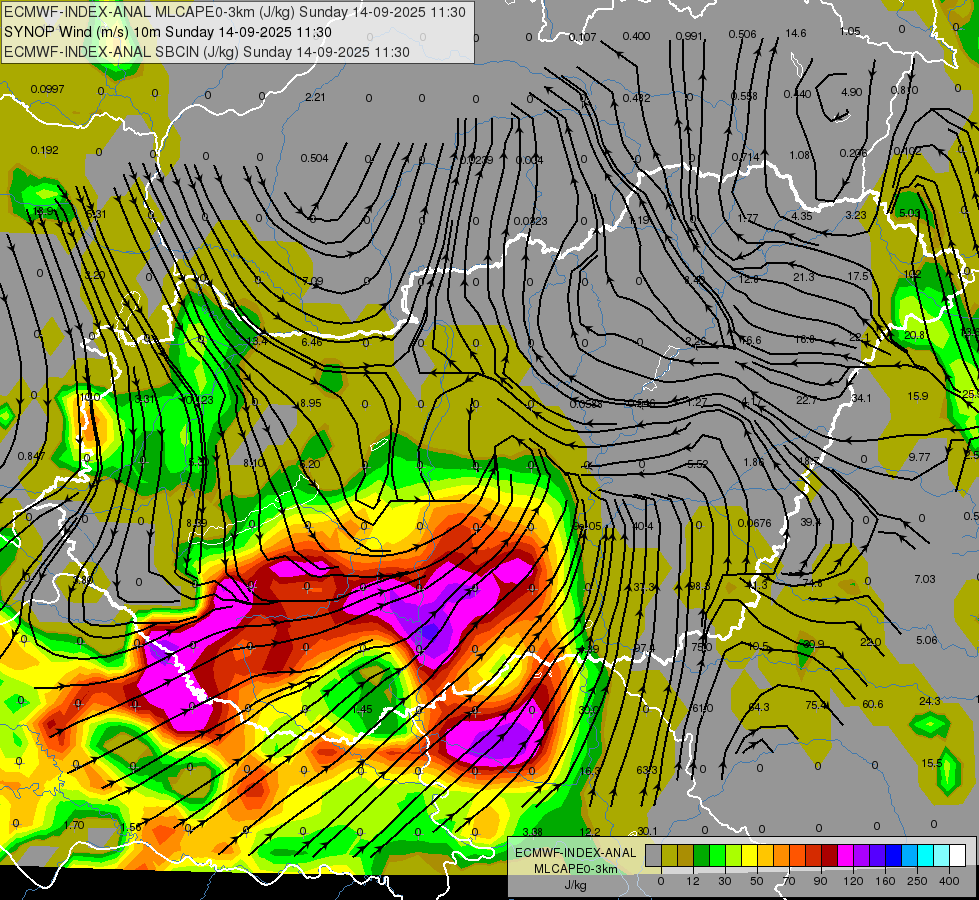Image resolution: width=979 pixels, height=900 pixels.
Task: Click the legend scale value 400
Action: (x=949, y=881)
